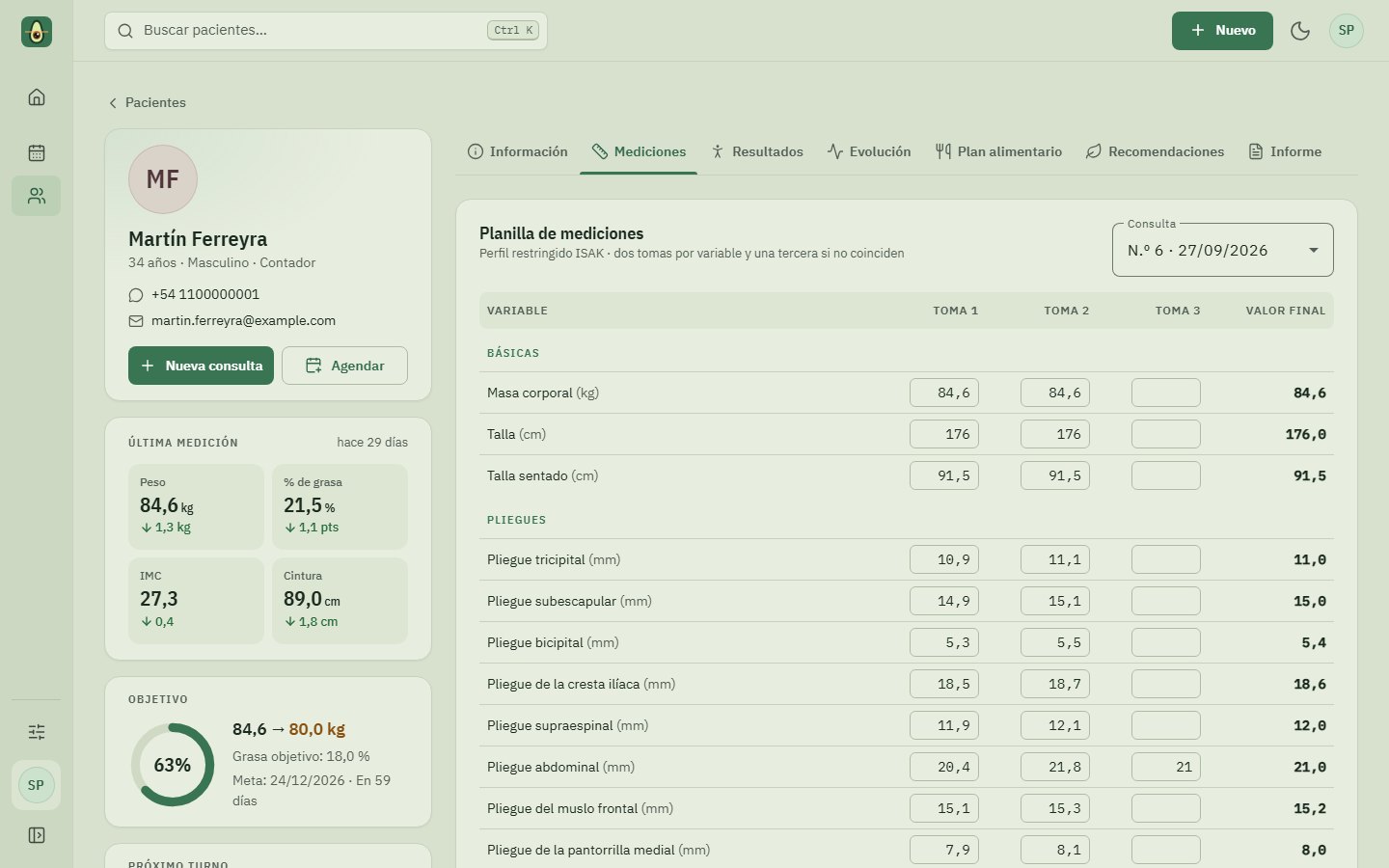Edit Masa corporal Toma 1 field
Screen dimensions: 1389x868
(944, 393)
